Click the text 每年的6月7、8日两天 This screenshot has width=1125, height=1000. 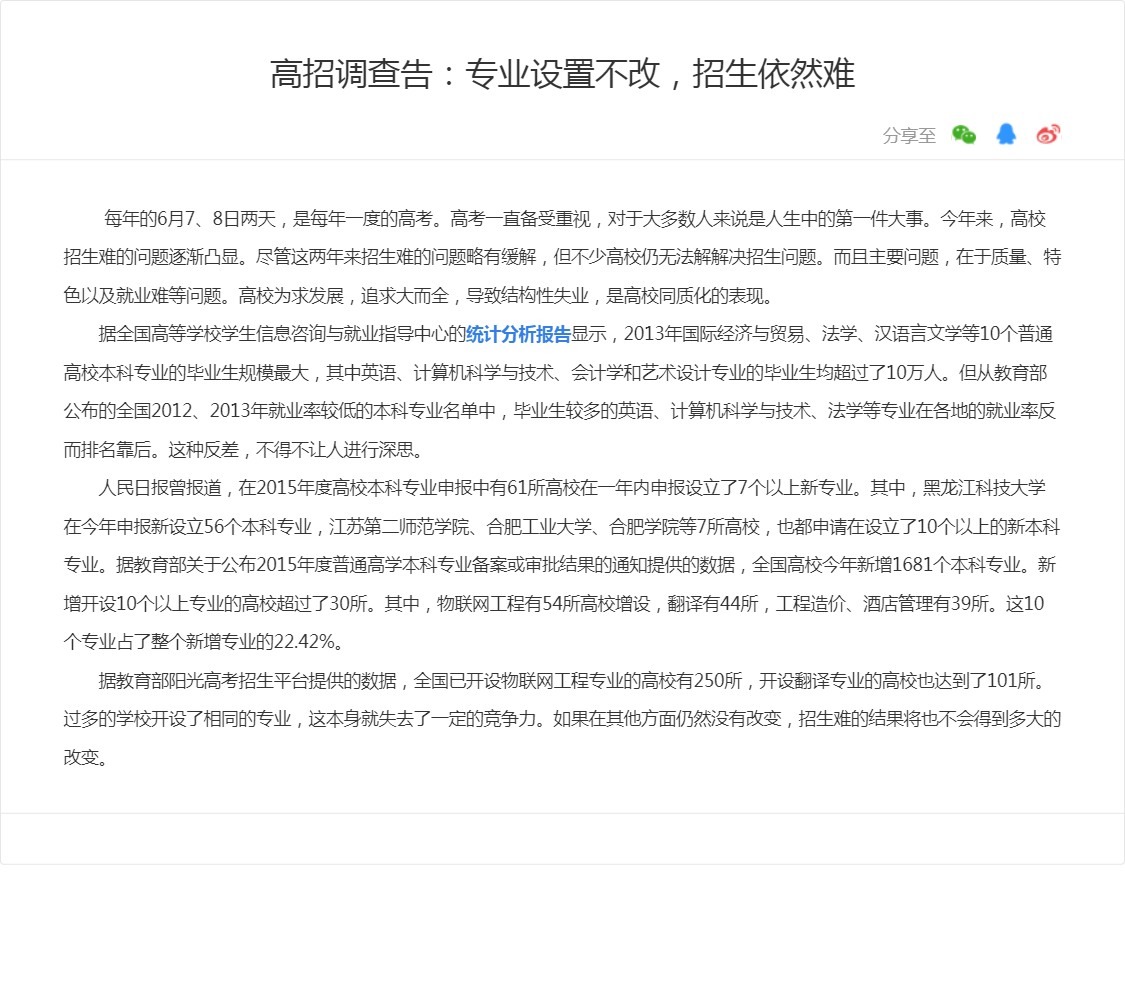190,219
